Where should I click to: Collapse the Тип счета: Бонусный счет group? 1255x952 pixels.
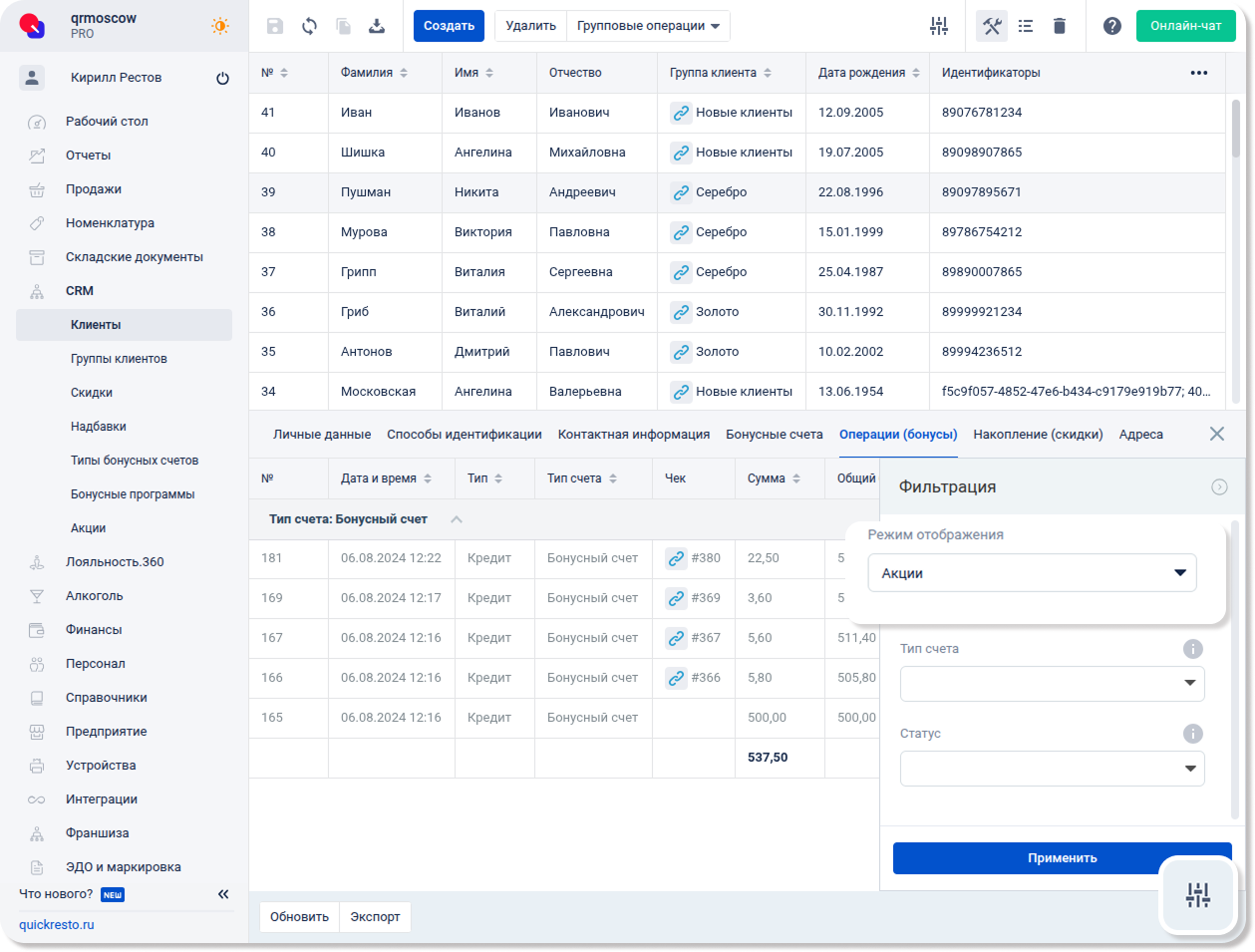[457, 519]
